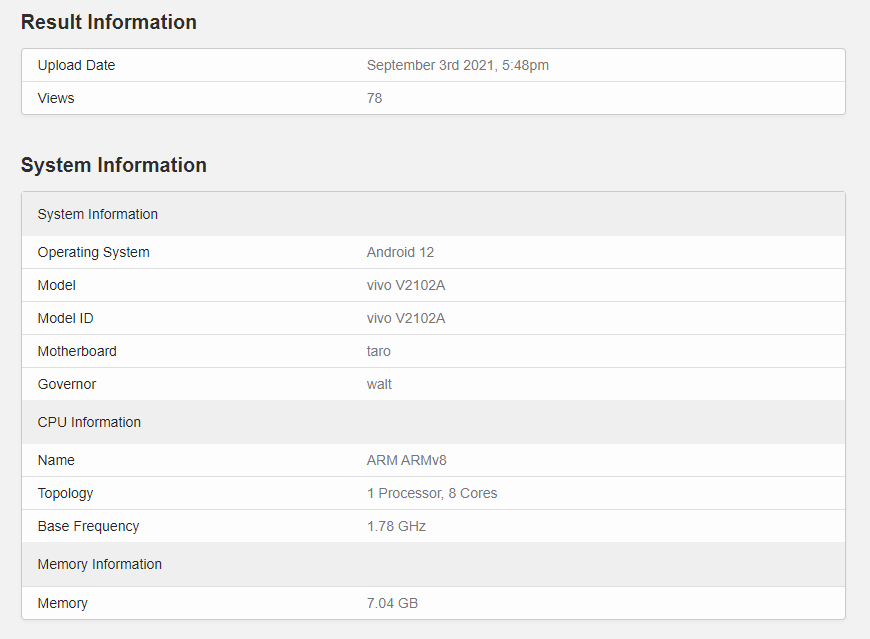Viewport: 870px width, 639px height.
Task: Select the Model value vivo V2102A
Action: (406, 285)
